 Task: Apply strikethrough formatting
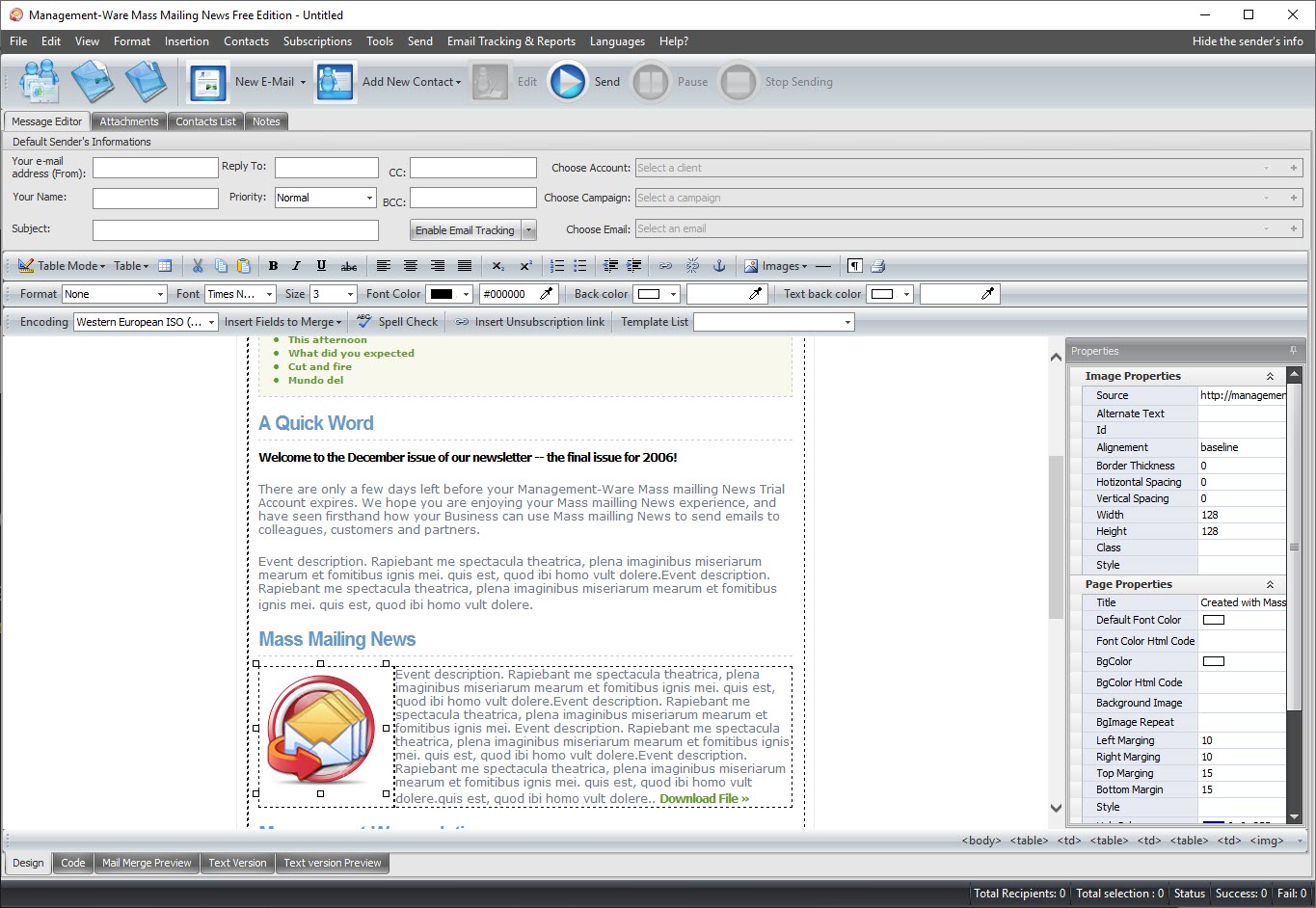tap(349, 266)
